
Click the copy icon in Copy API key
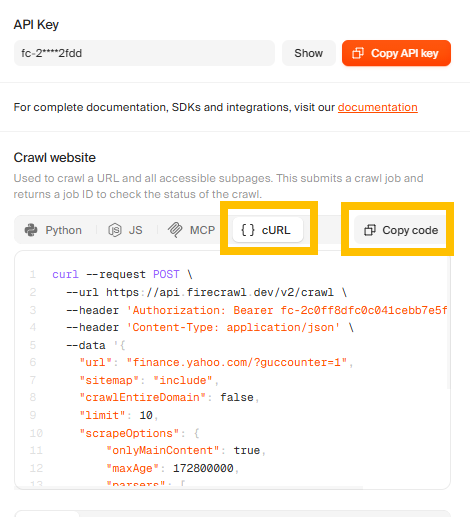tap(358, 53)
